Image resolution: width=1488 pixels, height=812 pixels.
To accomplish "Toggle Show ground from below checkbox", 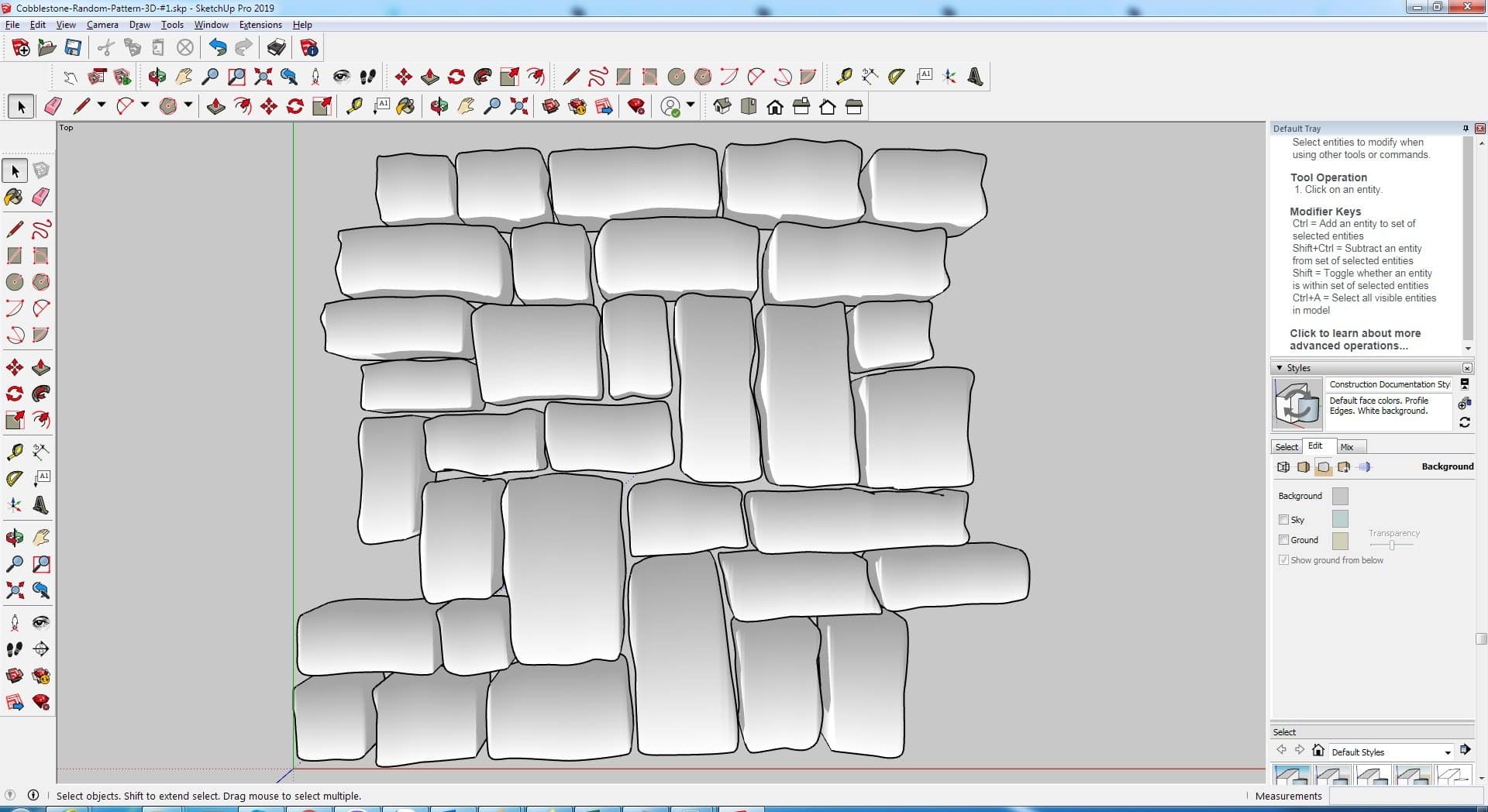I will pos(1283,560).
